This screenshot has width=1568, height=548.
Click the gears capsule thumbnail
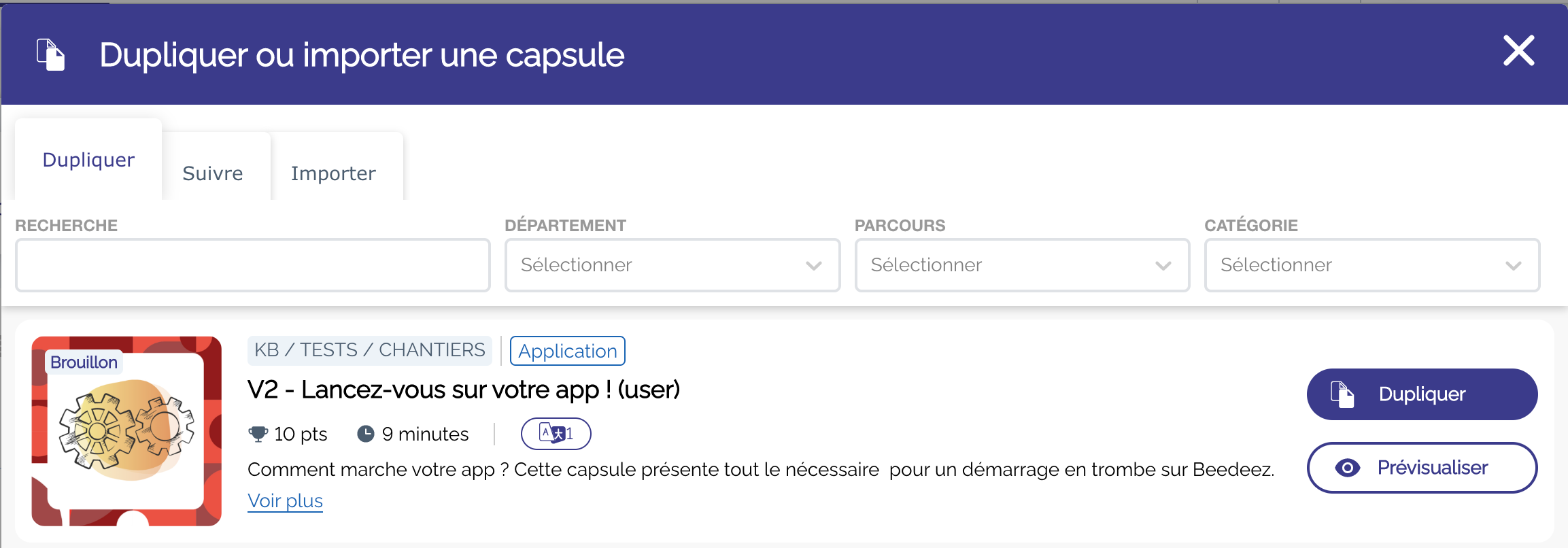pyautogui.click(x=126, y=431)
